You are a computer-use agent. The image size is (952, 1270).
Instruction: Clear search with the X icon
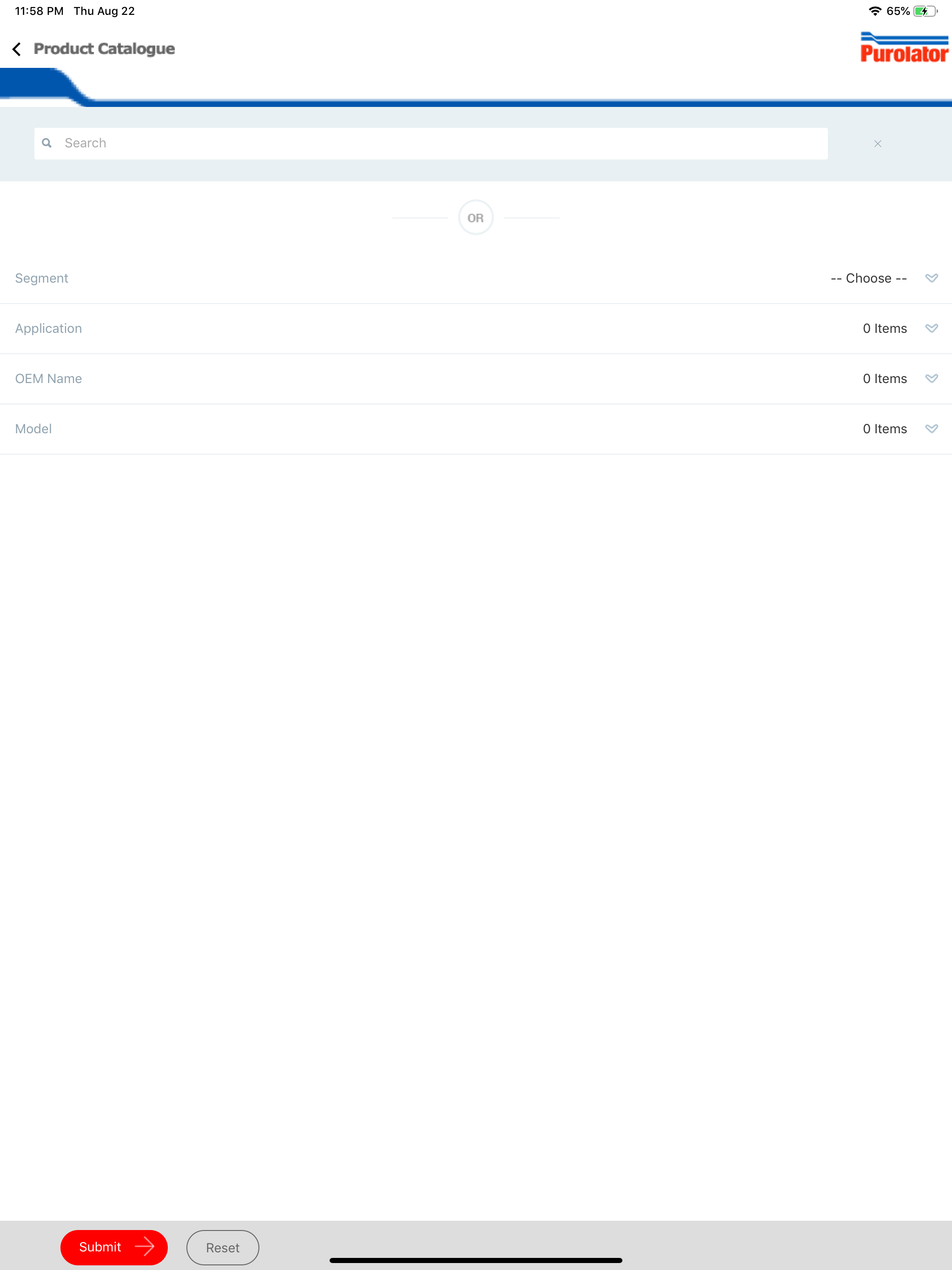point(877,144)
